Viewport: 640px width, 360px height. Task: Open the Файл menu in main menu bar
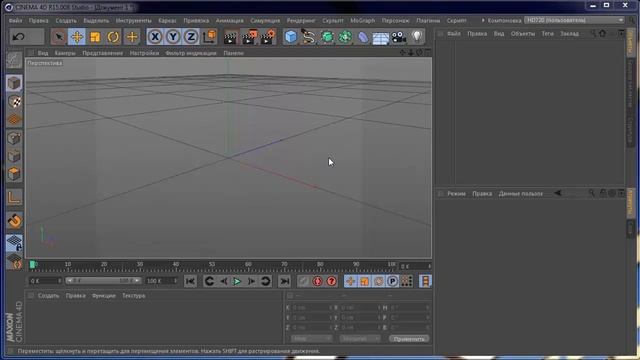click(16, 20)
